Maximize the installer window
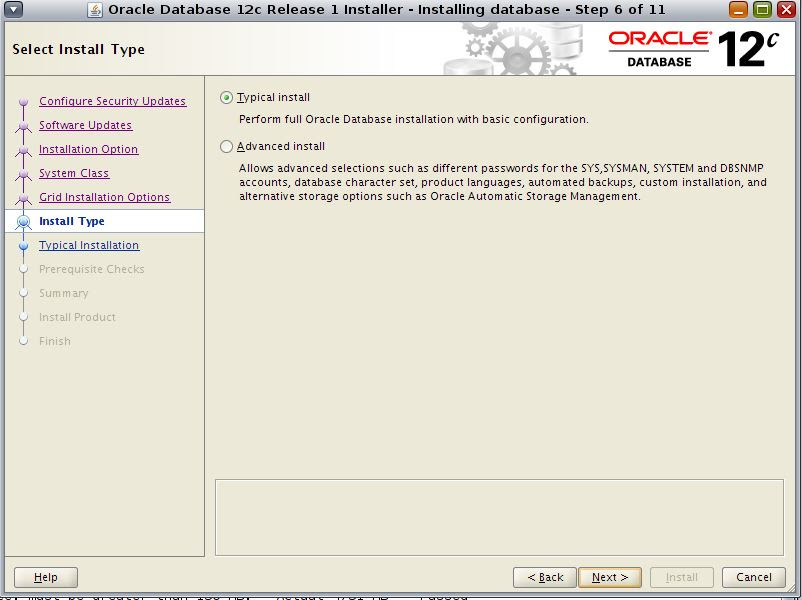Image resolution: width=802 pixels, height=600 pixels. click(762, 9)
